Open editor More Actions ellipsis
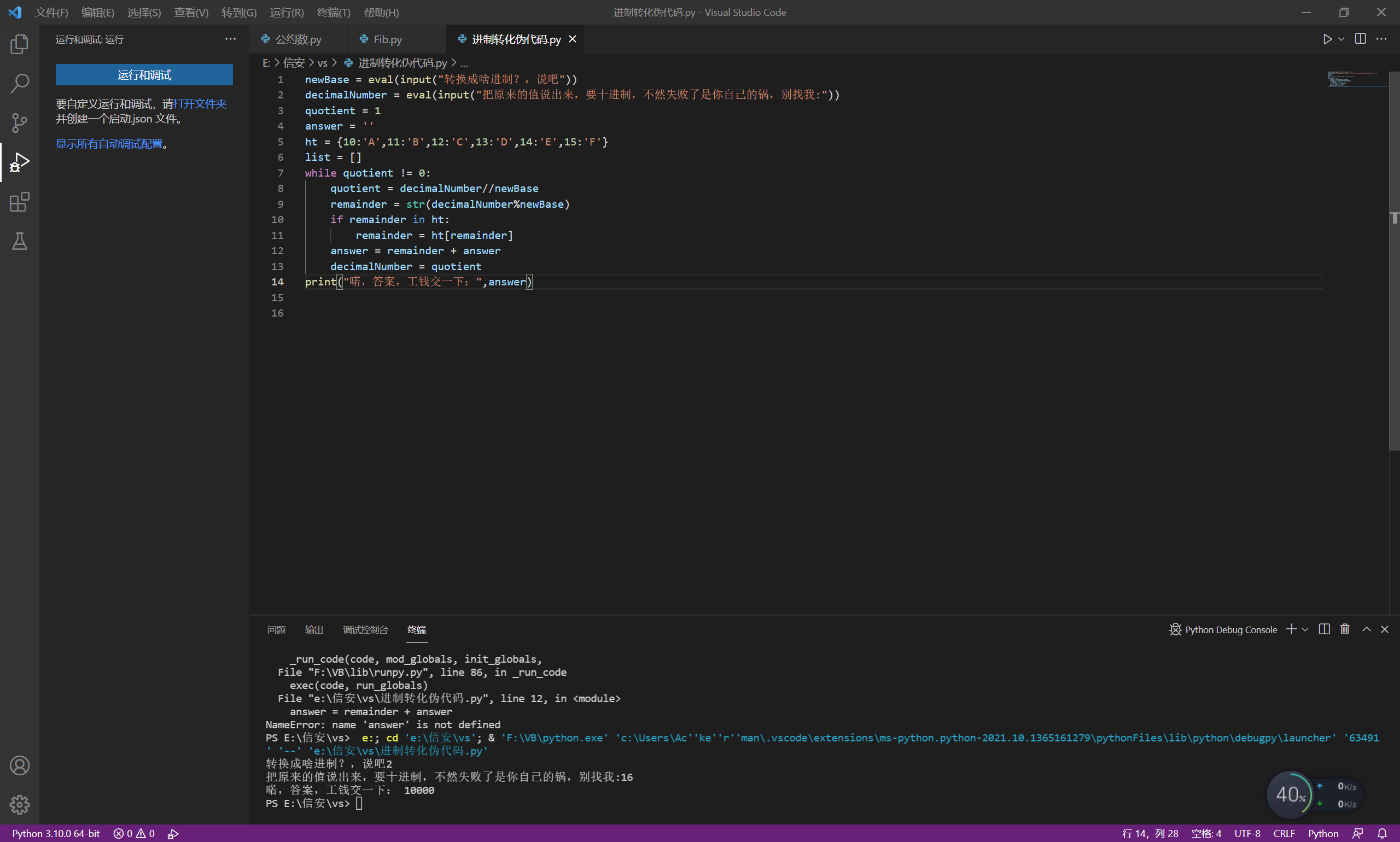 tap(1381, 39)
